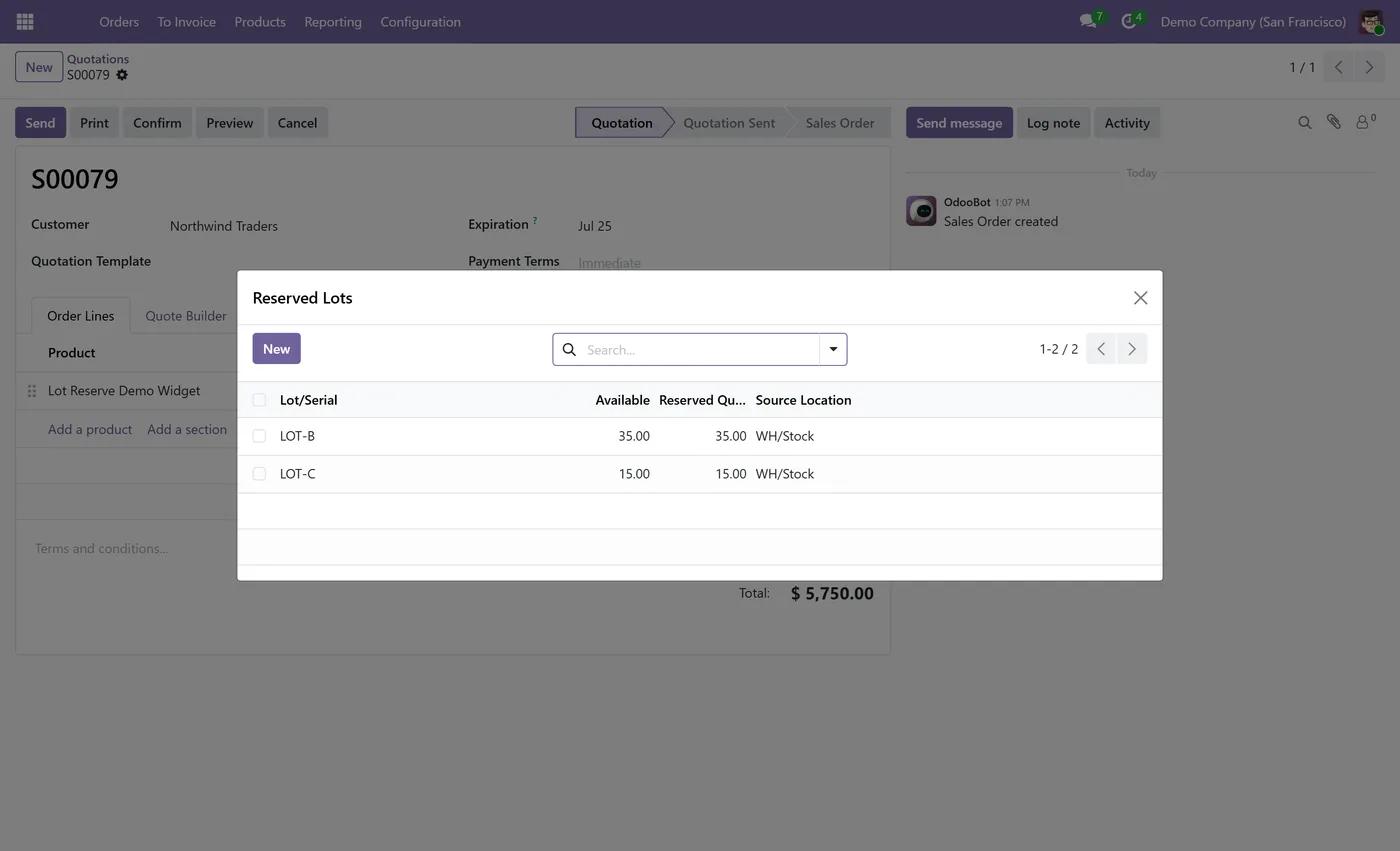Open the Reporting menu
Viewport: 1400px width, 851px height.
pos(333,21)
